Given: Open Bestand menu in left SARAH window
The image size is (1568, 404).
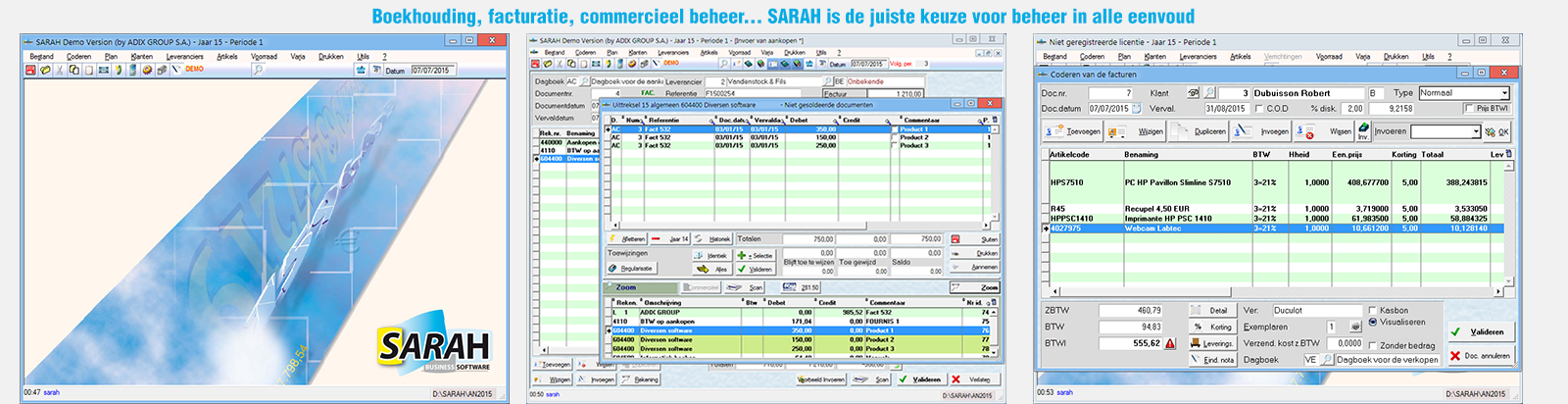Looking at the screenshot, I should pyautogui.click(x=41, y=56).
